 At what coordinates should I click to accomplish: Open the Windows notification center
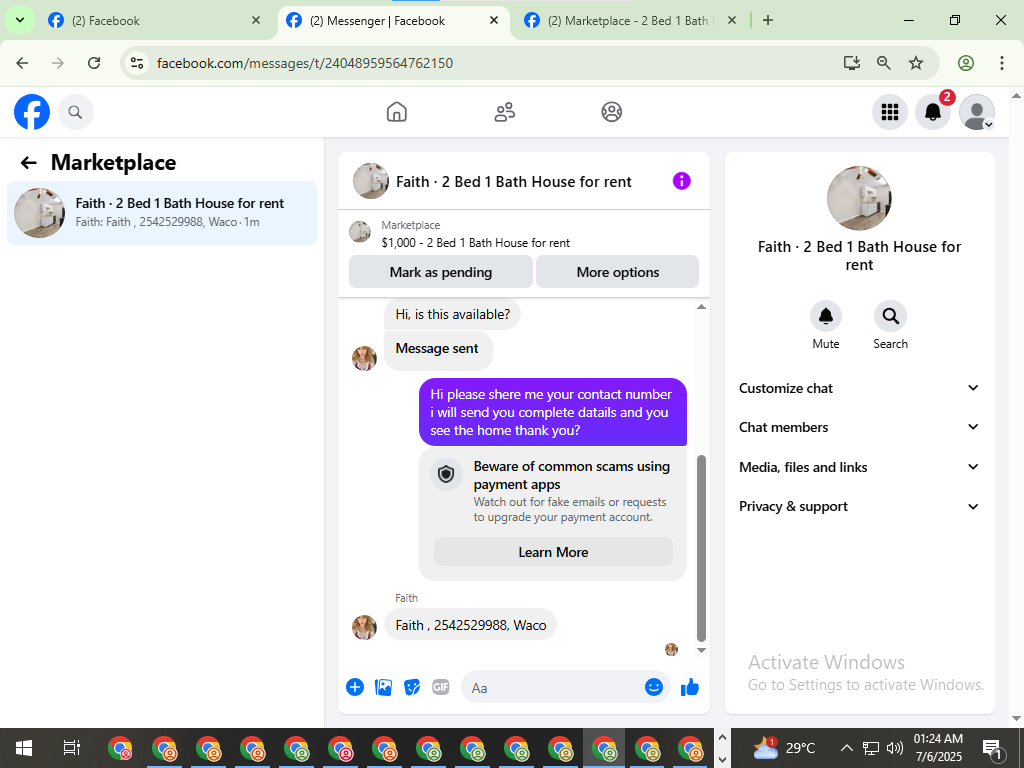coord(991,748)
